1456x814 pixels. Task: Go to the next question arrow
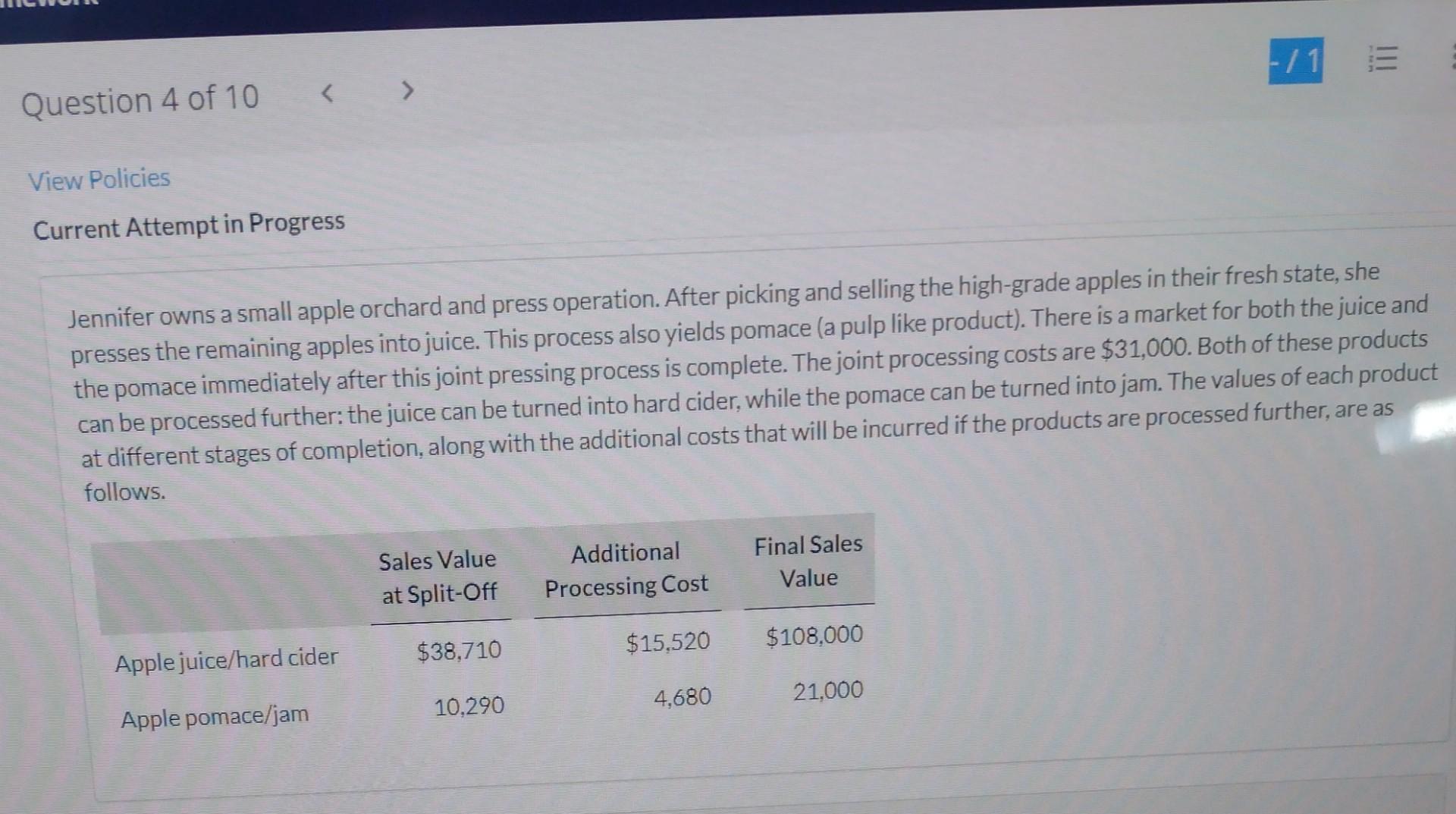tap(408, 91)
